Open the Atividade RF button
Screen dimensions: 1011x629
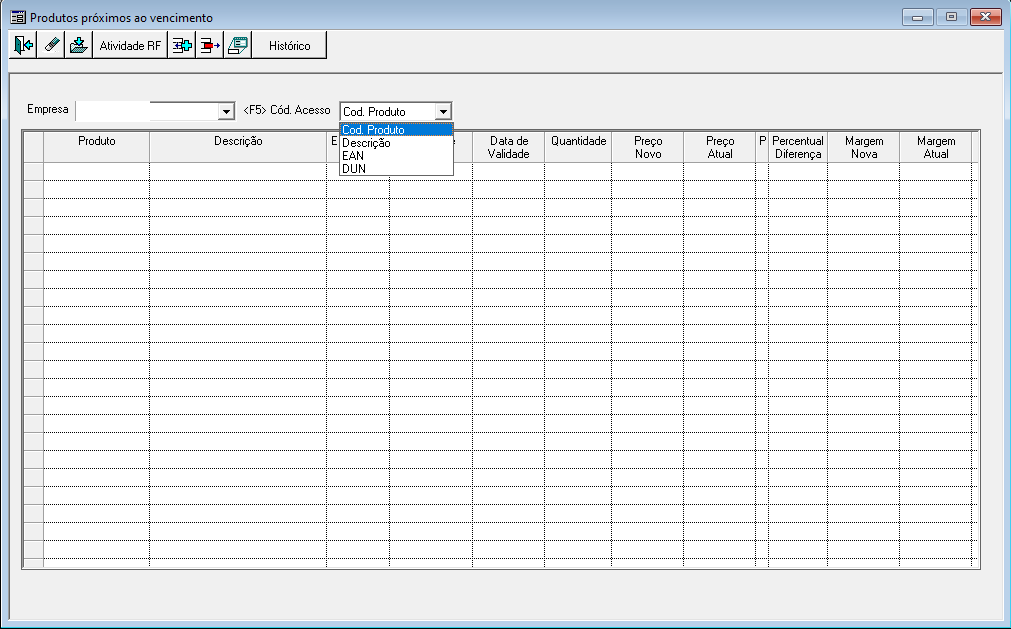point(130,45)
